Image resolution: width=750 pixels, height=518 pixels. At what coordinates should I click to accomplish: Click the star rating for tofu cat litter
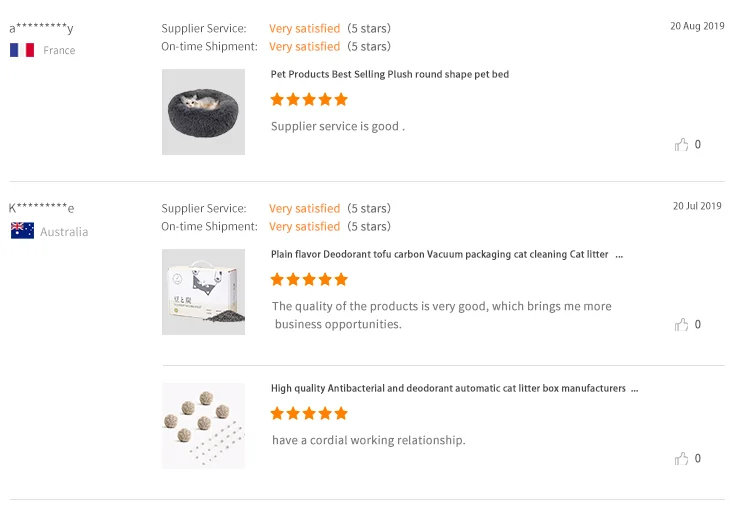tap(309, 280)
